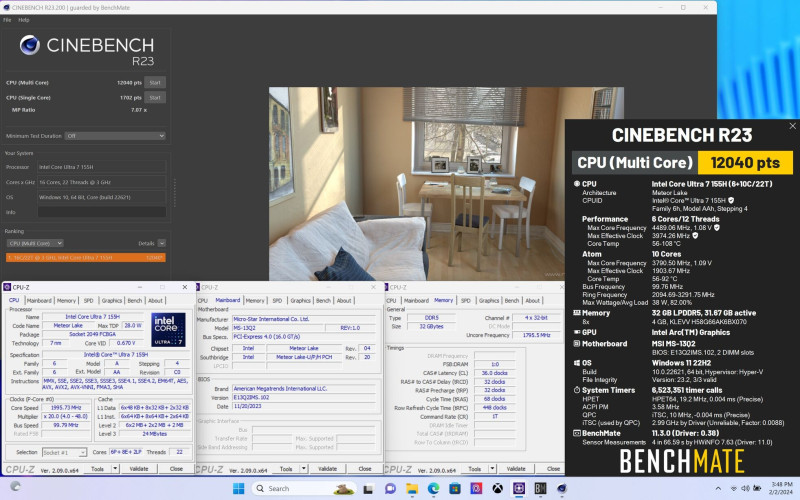Open the Help menu in Cinebench

[23, 20]
